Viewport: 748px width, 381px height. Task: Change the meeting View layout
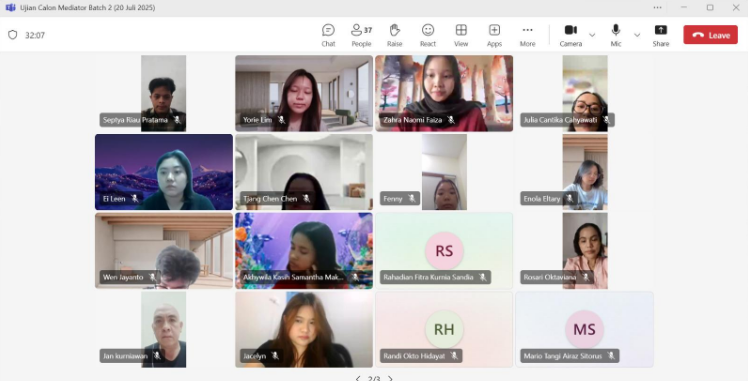[461, 35]
